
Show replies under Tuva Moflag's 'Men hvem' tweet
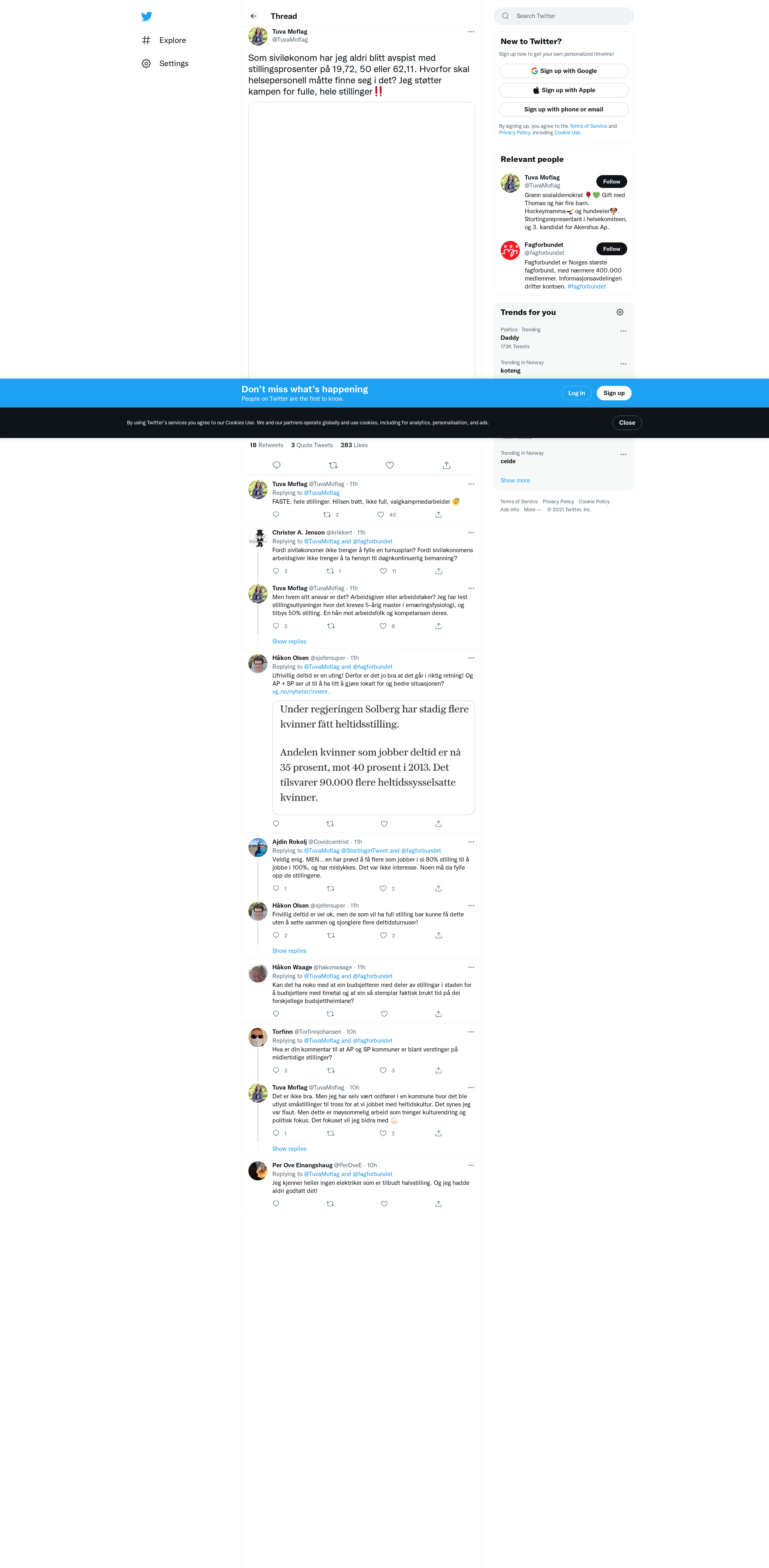pos(289,642)
